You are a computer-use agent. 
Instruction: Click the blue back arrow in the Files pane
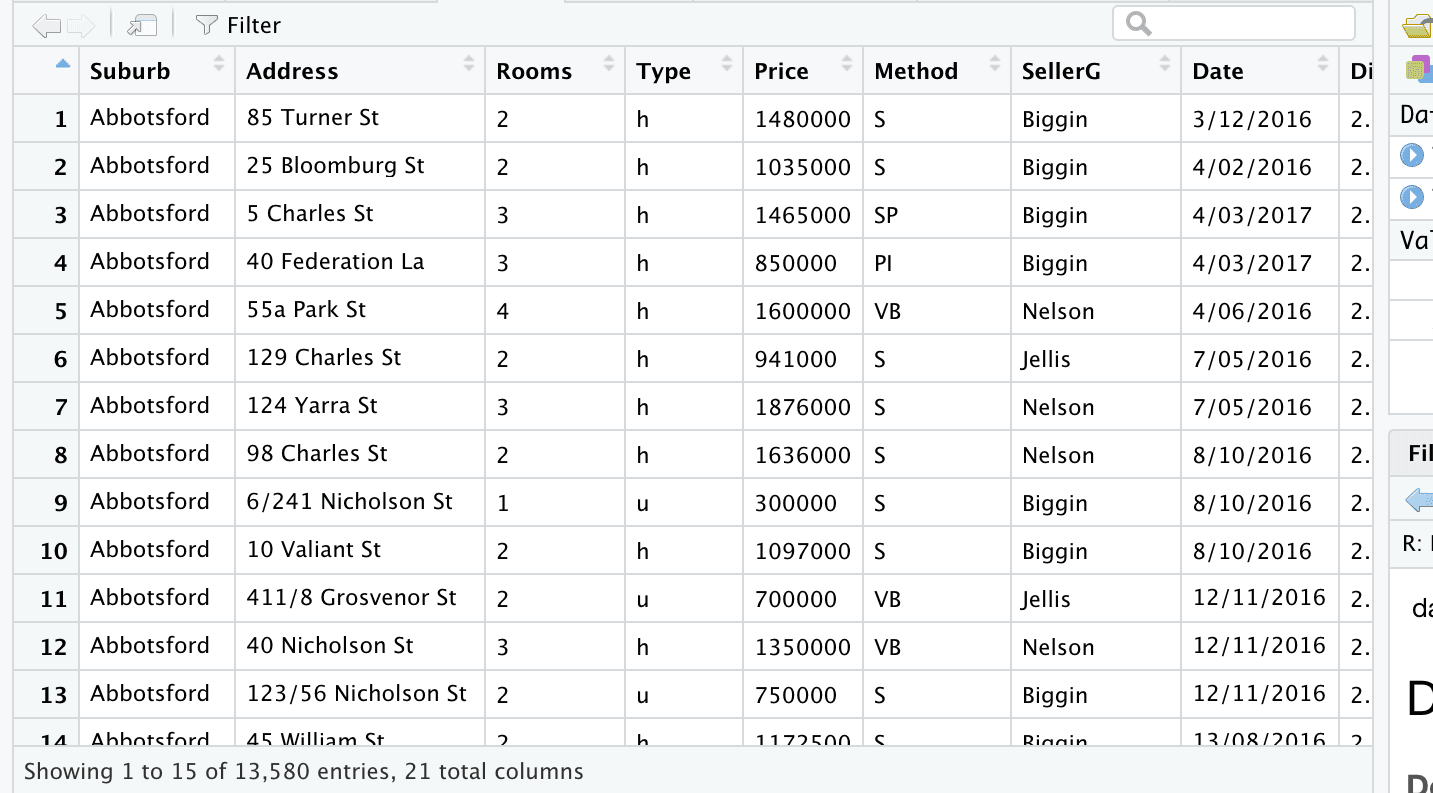click(1419, 499)
